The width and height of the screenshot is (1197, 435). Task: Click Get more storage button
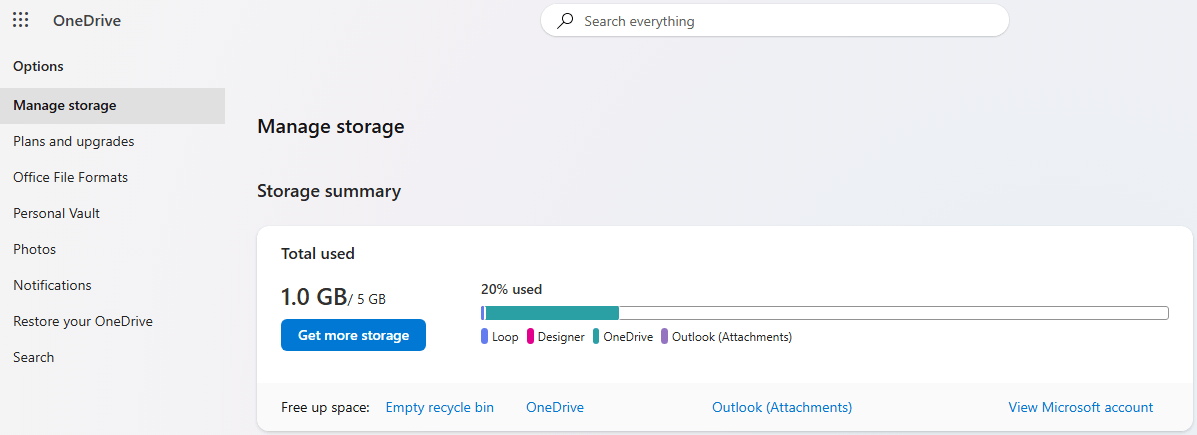click(353, 335)
